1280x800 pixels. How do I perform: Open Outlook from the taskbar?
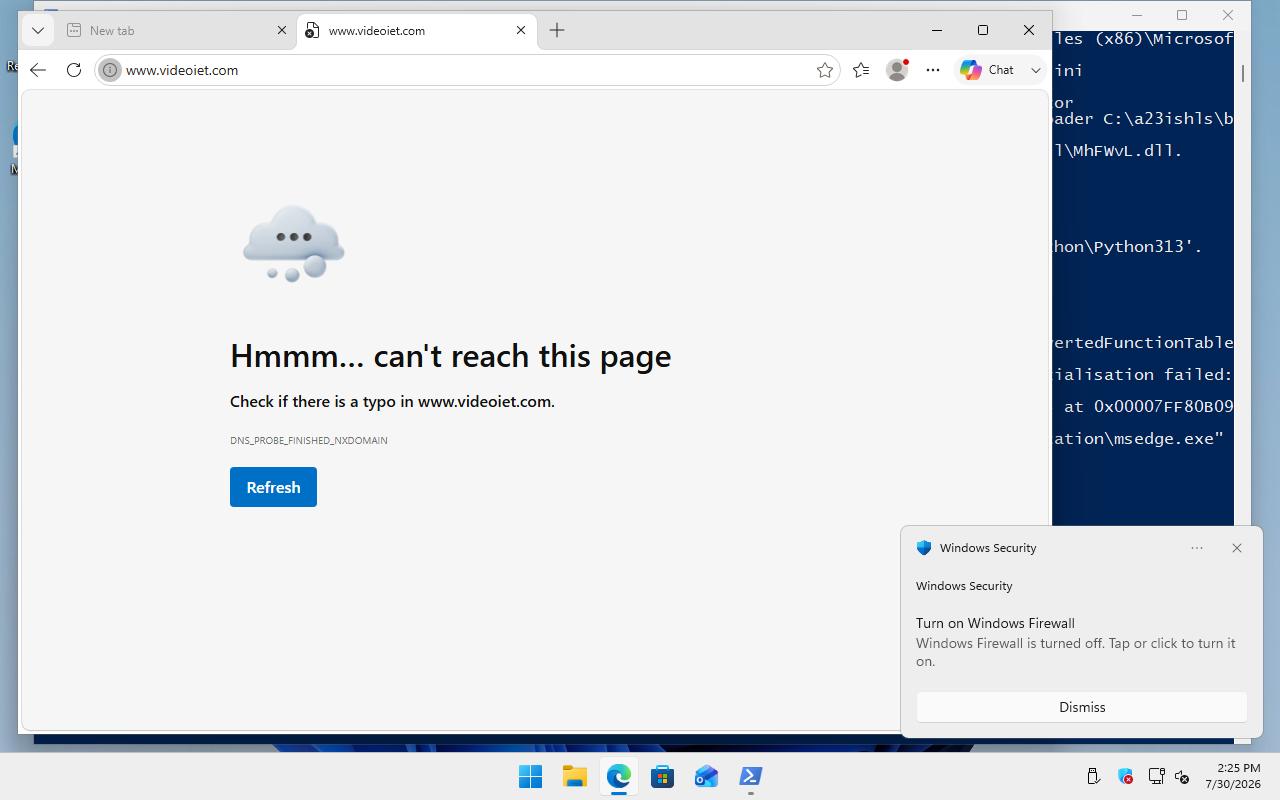pos(706,776)
